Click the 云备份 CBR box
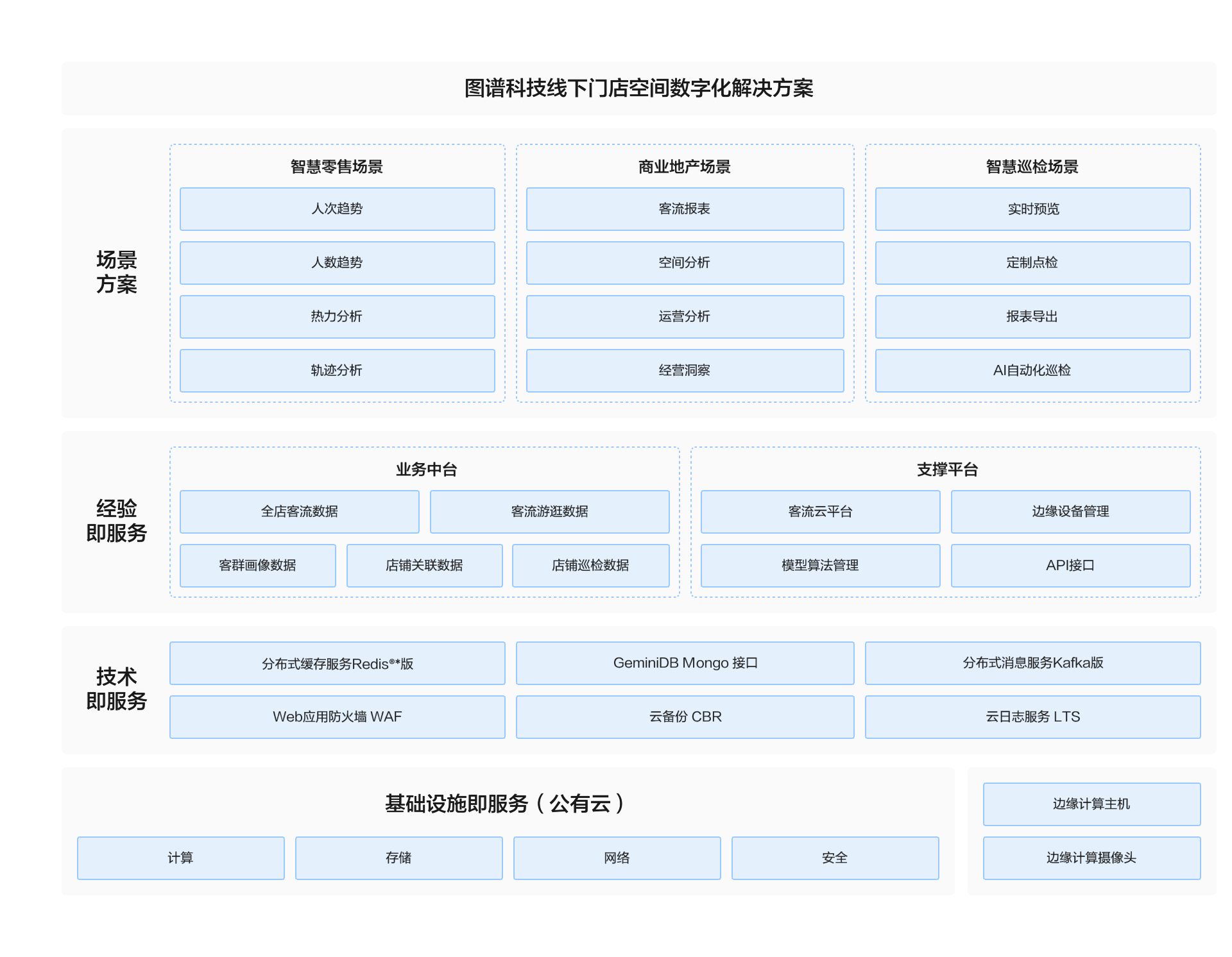1232x957 pixels. click(x=685, y=717)
